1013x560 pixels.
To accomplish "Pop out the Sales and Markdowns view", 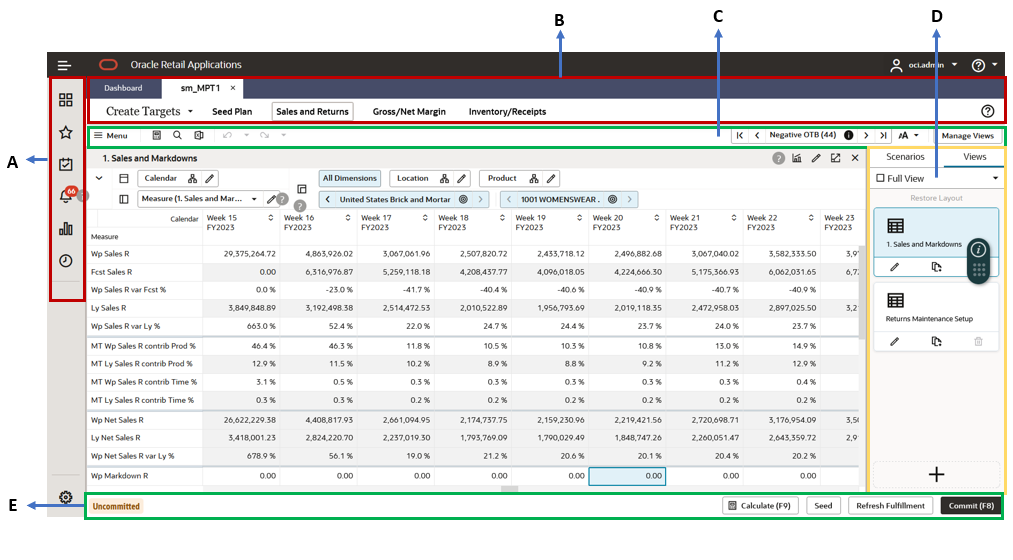I will click(835, 158).
